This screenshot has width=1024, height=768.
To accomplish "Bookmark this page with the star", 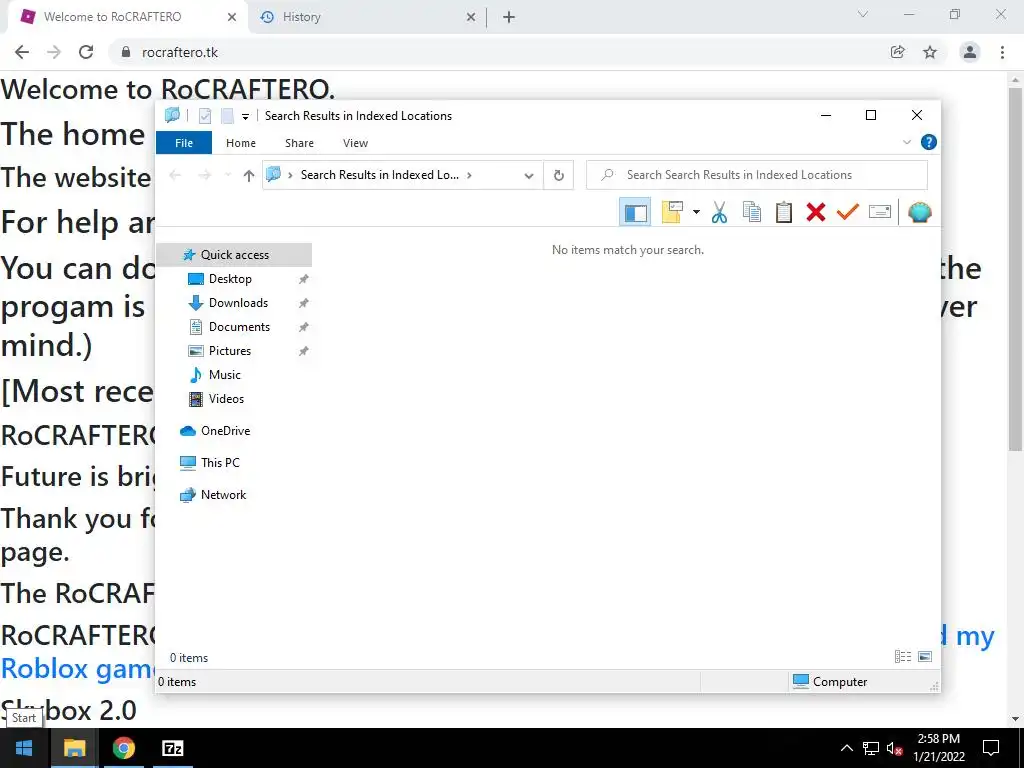I will coord(930,52).
